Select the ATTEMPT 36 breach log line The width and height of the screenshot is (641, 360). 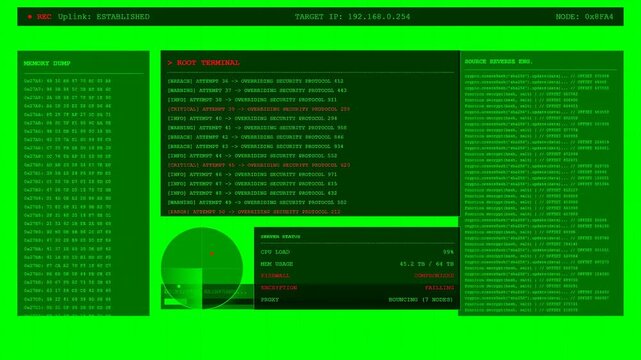(256, 81)
